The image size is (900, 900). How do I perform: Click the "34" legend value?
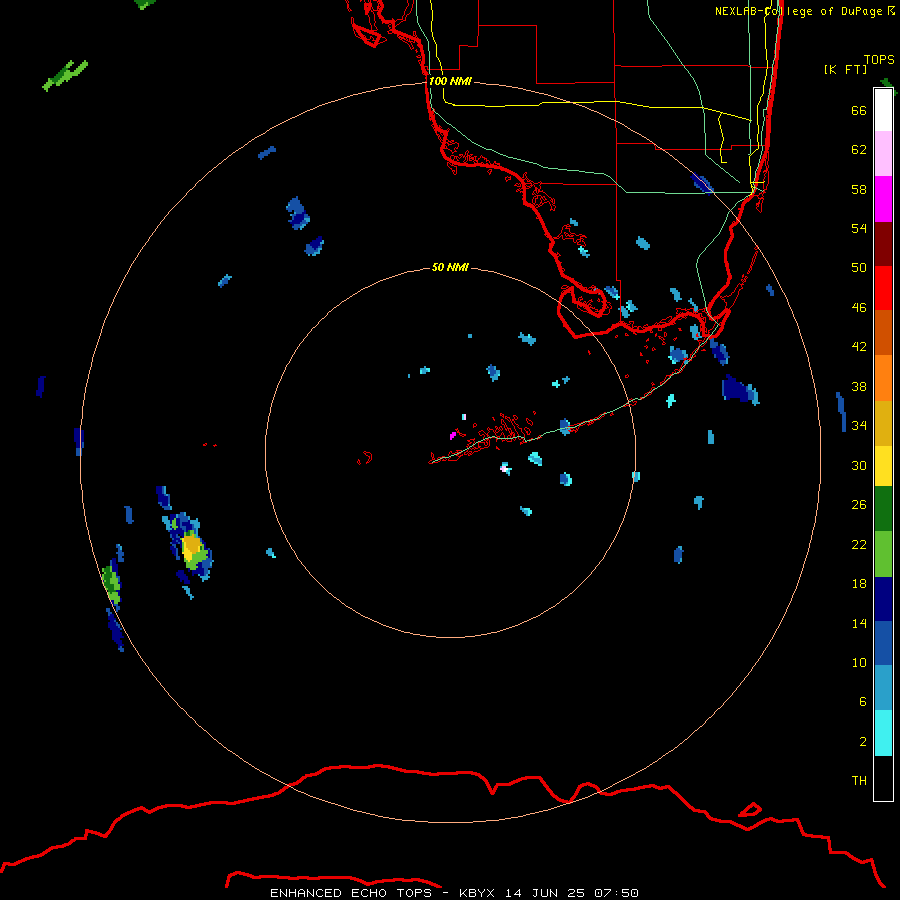pyautogui.click(x=859, y=426)
